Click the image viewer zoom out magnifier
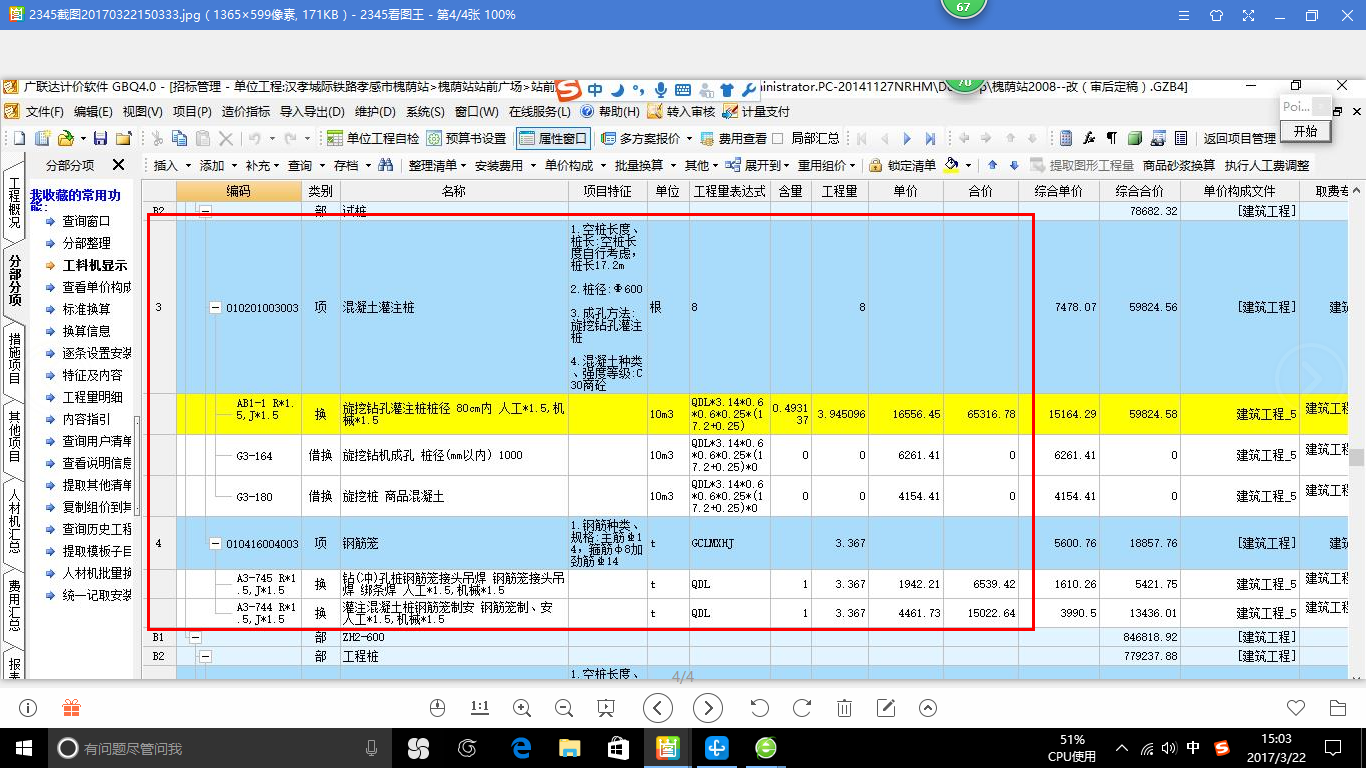Viewport: 1366px width, 768px height. [563, 708]
